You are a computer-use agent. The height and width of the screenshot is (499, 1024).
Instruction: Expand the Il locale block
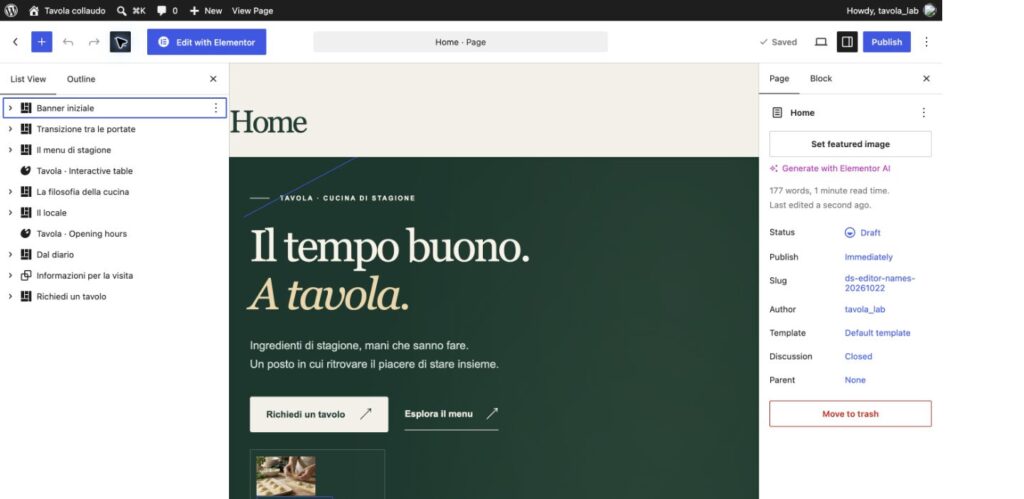tap(10, 212)
